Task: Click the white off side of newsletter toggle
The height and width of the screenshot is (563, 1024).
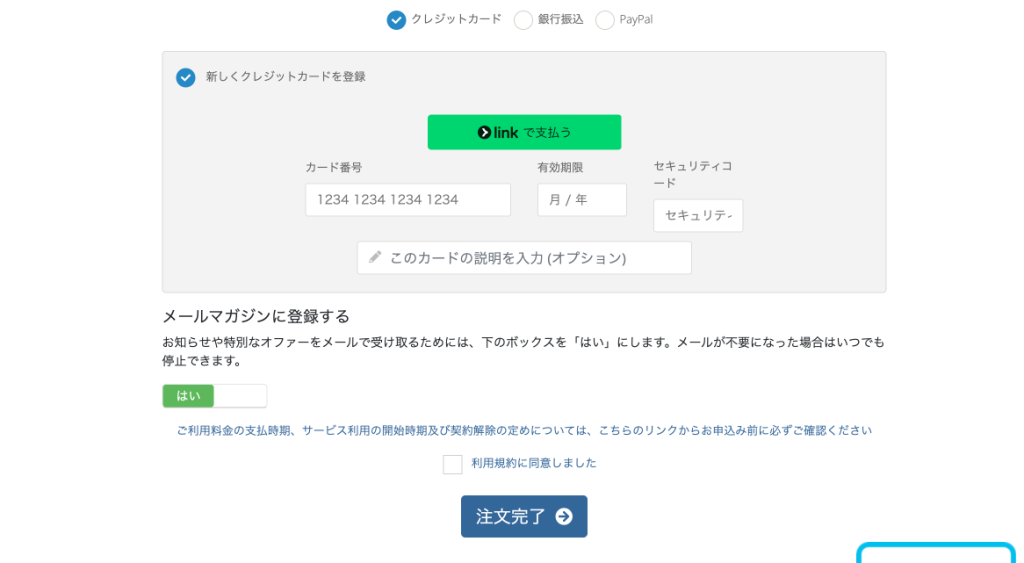Action: 241,396
